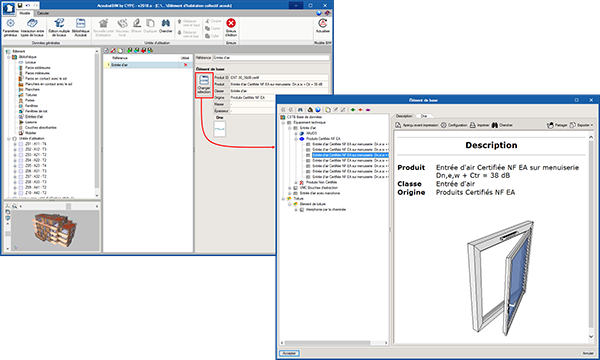This screenshot has width=600, height=360.
Task: Expand the Z05 - A23 - T4 unit node
Action: tap(15, 166)
